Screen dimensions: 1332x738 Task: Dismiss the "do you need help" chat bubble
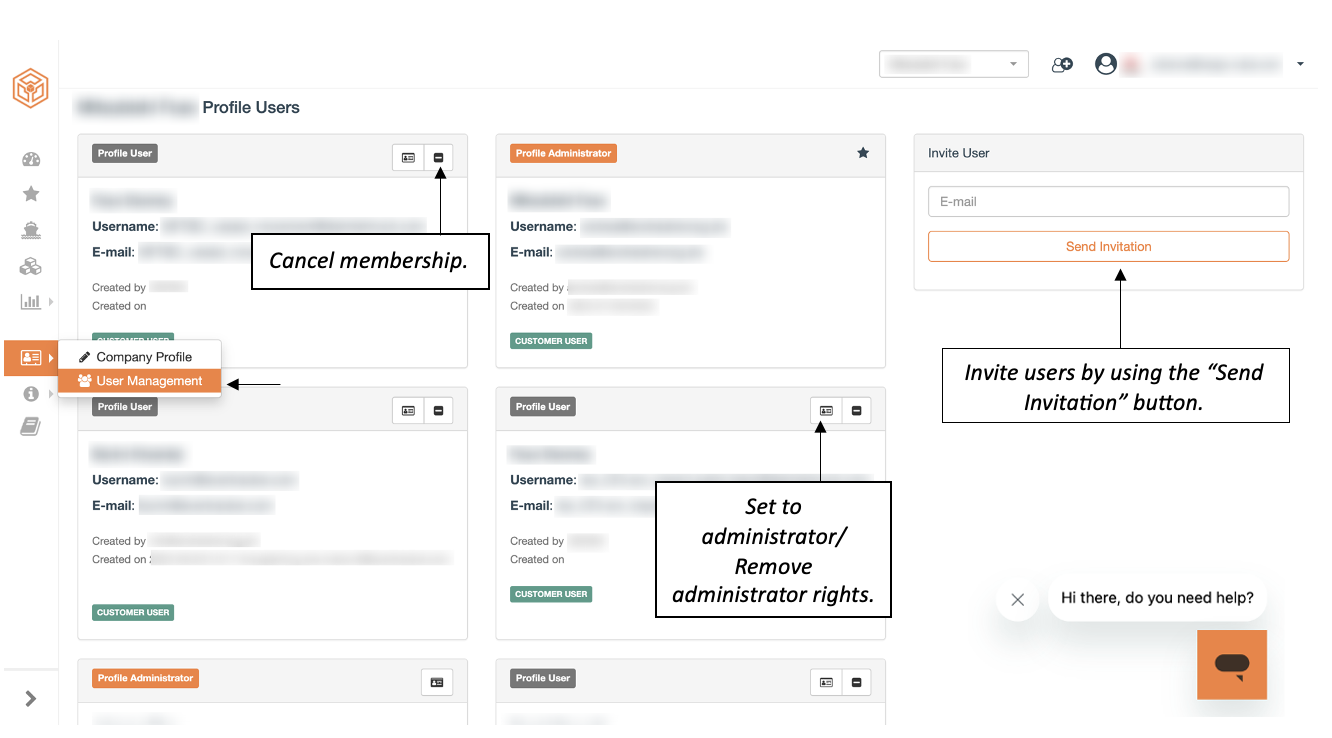tap(1018, 600)
